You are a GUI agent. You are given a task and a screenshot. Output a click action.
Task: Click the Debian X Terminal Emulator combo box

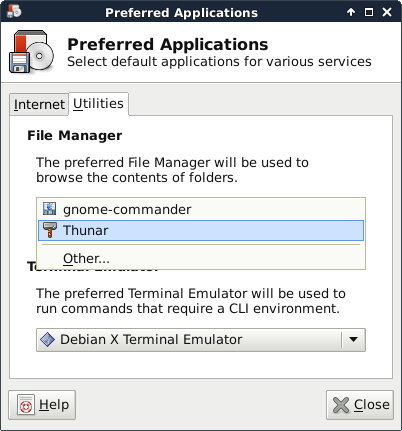(x=201, y=340)
